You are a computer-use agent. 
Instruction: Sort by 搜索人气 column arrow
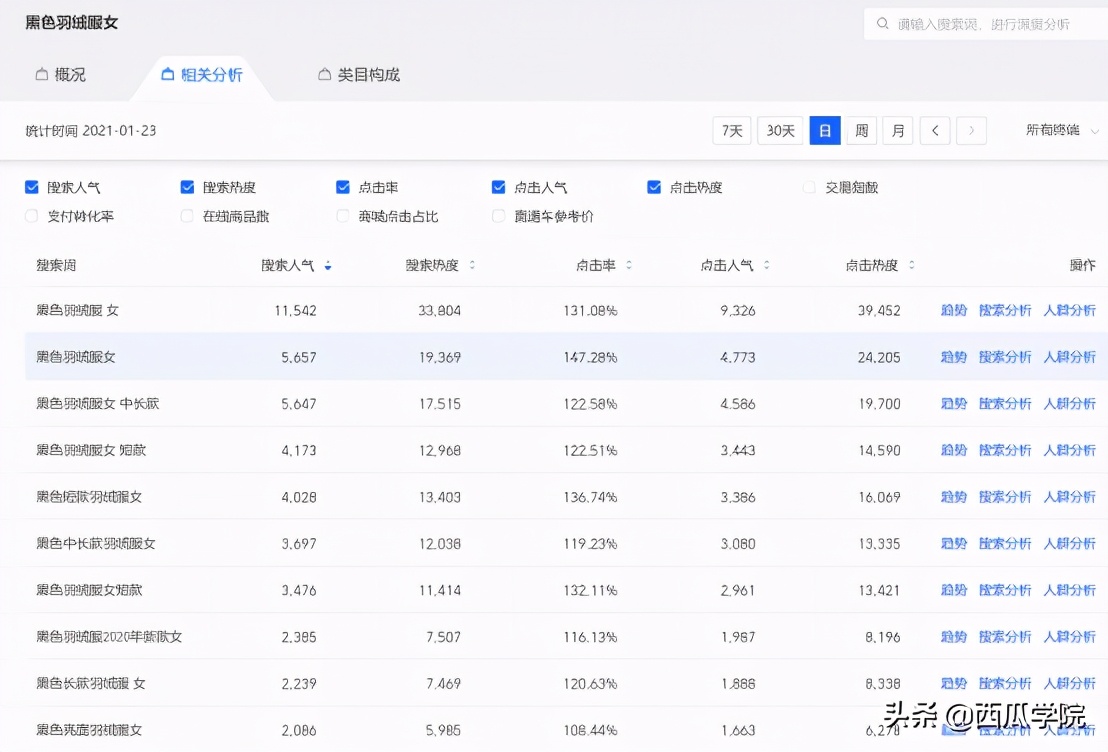[x=328, y=266]
